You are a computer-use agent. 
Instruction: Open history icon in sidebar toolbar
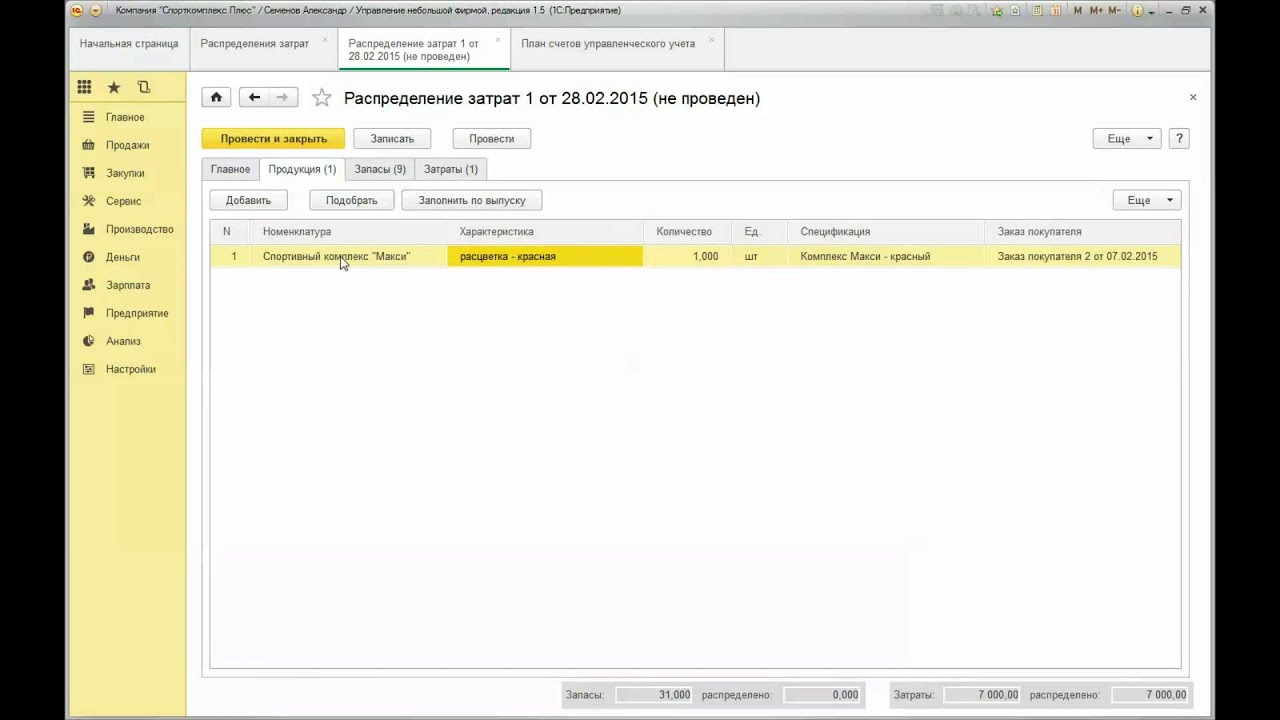(144, 87)
